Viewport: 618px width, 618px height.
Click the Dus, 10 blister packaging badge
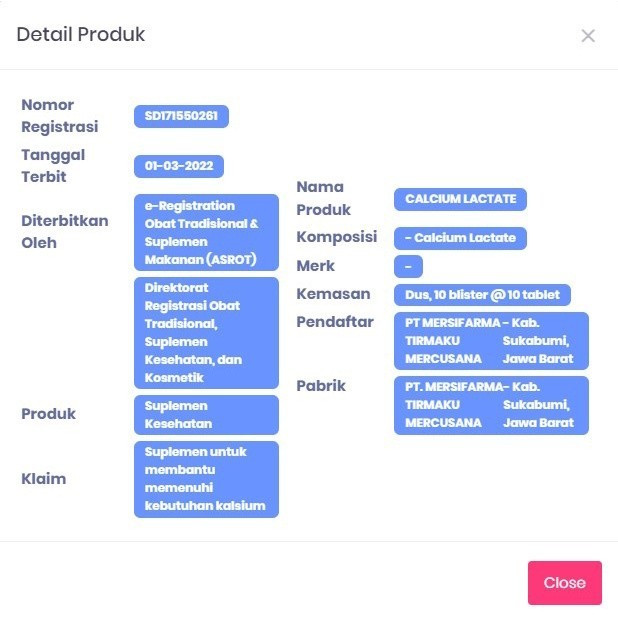[x=483, y=295]
